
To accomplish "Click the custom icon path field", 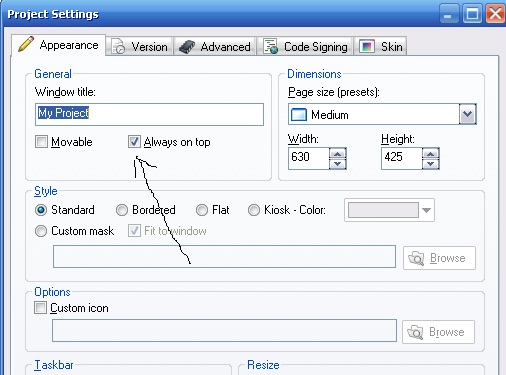I will [x=224, y=330].
